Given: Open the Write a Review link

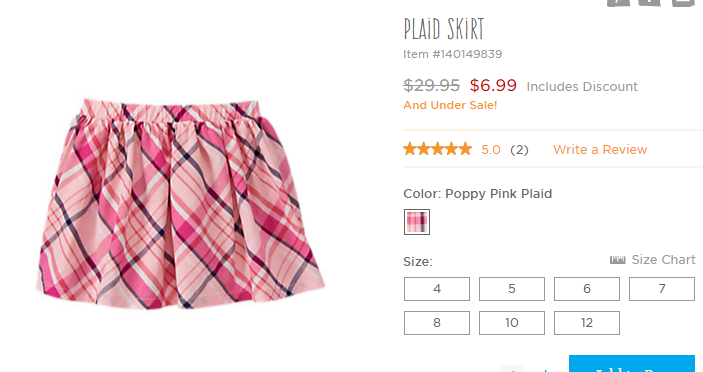Looking at the screenshot, I should tap(600, 150).
